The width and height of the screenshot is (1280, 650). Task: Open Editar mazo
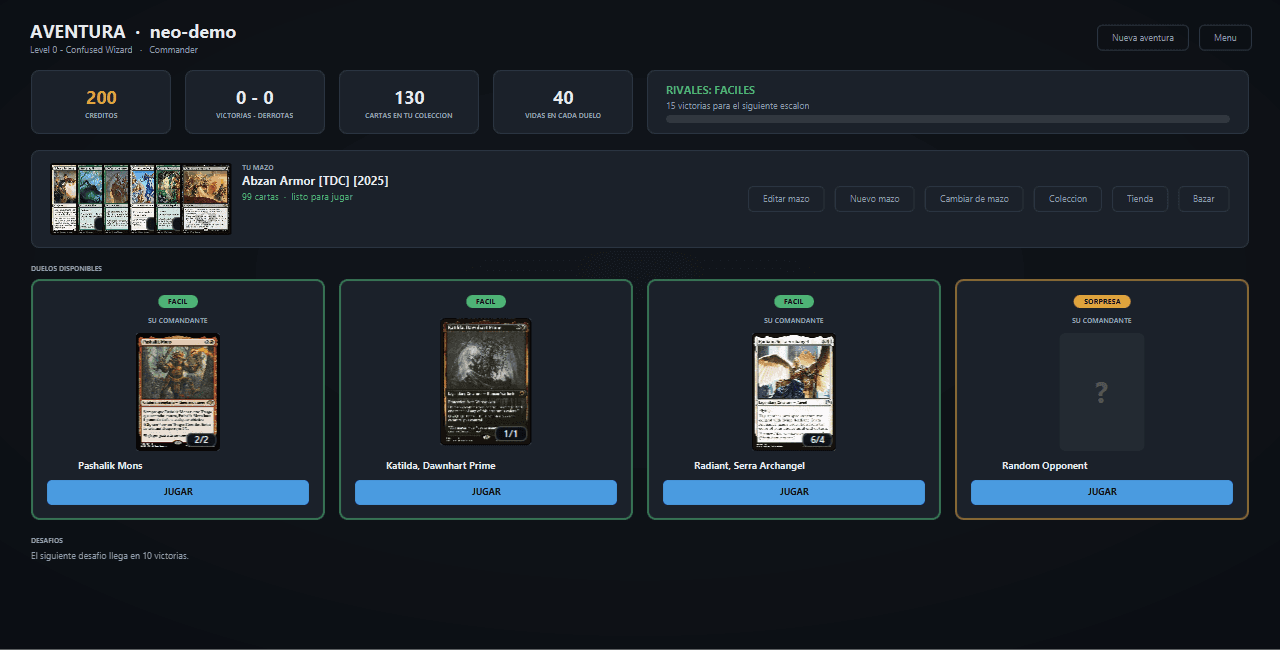(x=786, y=199)
